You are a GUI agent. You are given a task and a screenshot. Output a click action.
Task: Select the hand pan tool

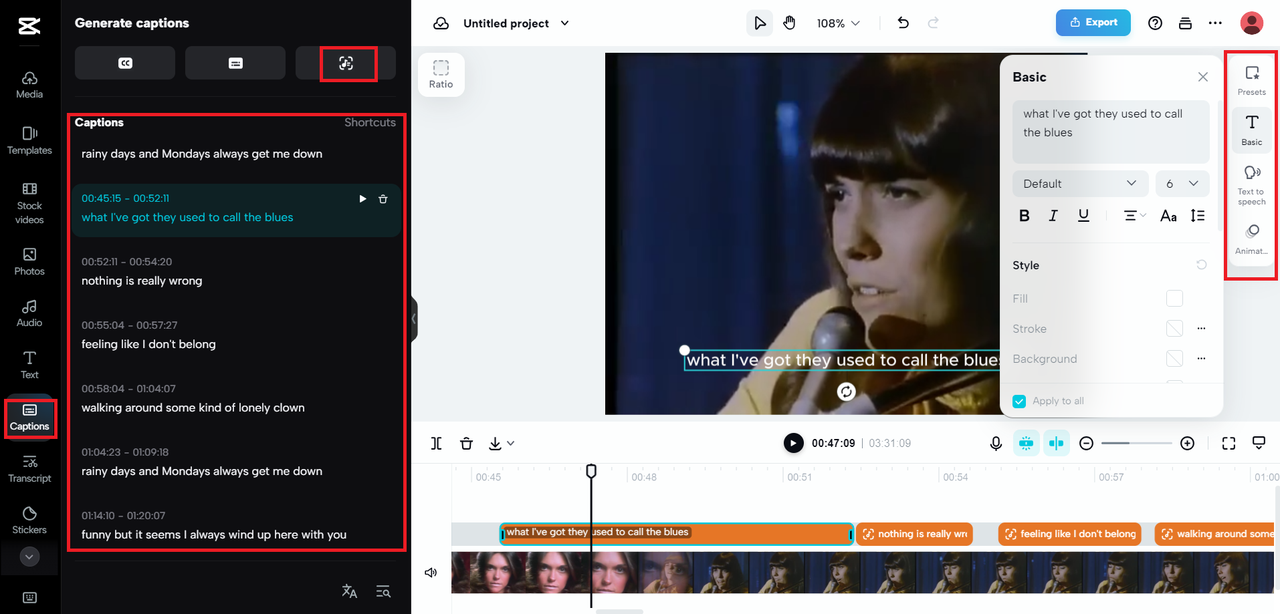[789, 23]
